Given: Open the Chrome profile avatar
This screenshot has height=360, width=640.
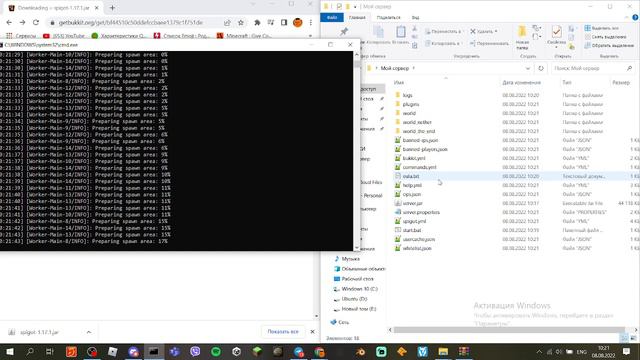Looking at the screenshot, I should point(298,23).
